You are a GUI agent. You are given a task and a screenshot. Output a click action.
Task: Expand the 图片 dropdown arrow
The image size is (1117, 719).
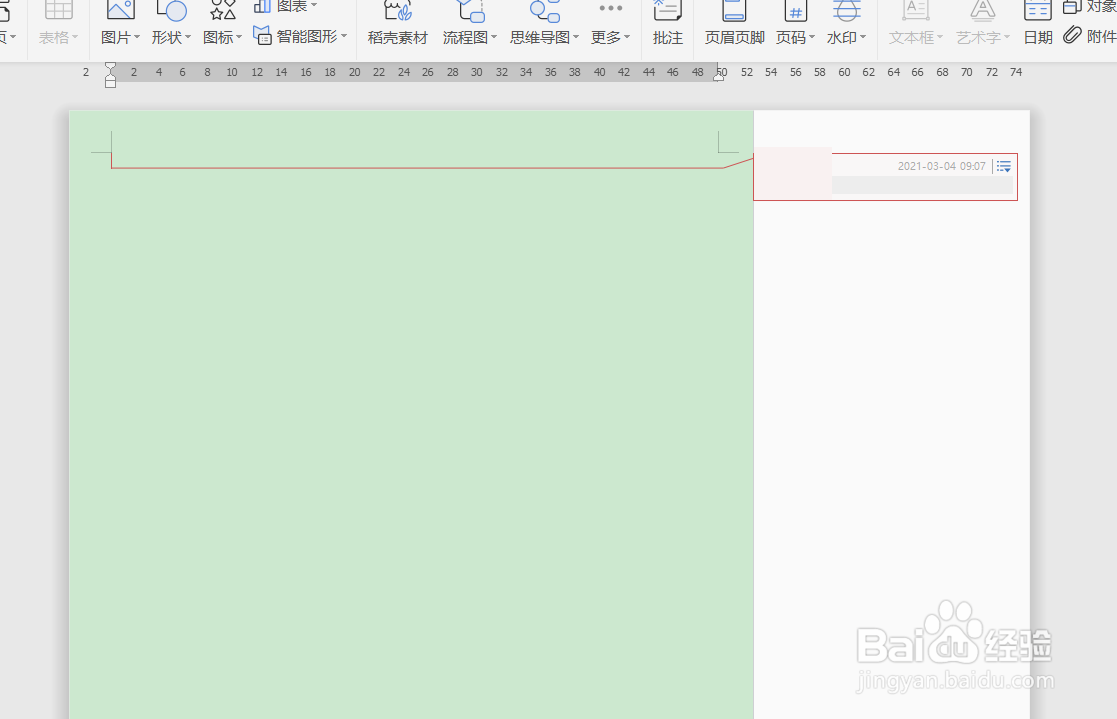(137, 37)
